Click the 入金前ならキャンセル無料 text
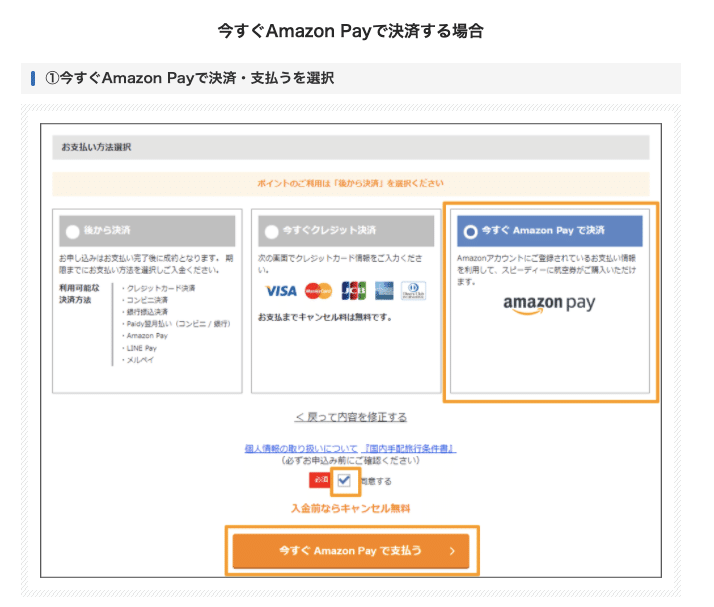The width and height of the screenshot is (714, 607). 351,508
